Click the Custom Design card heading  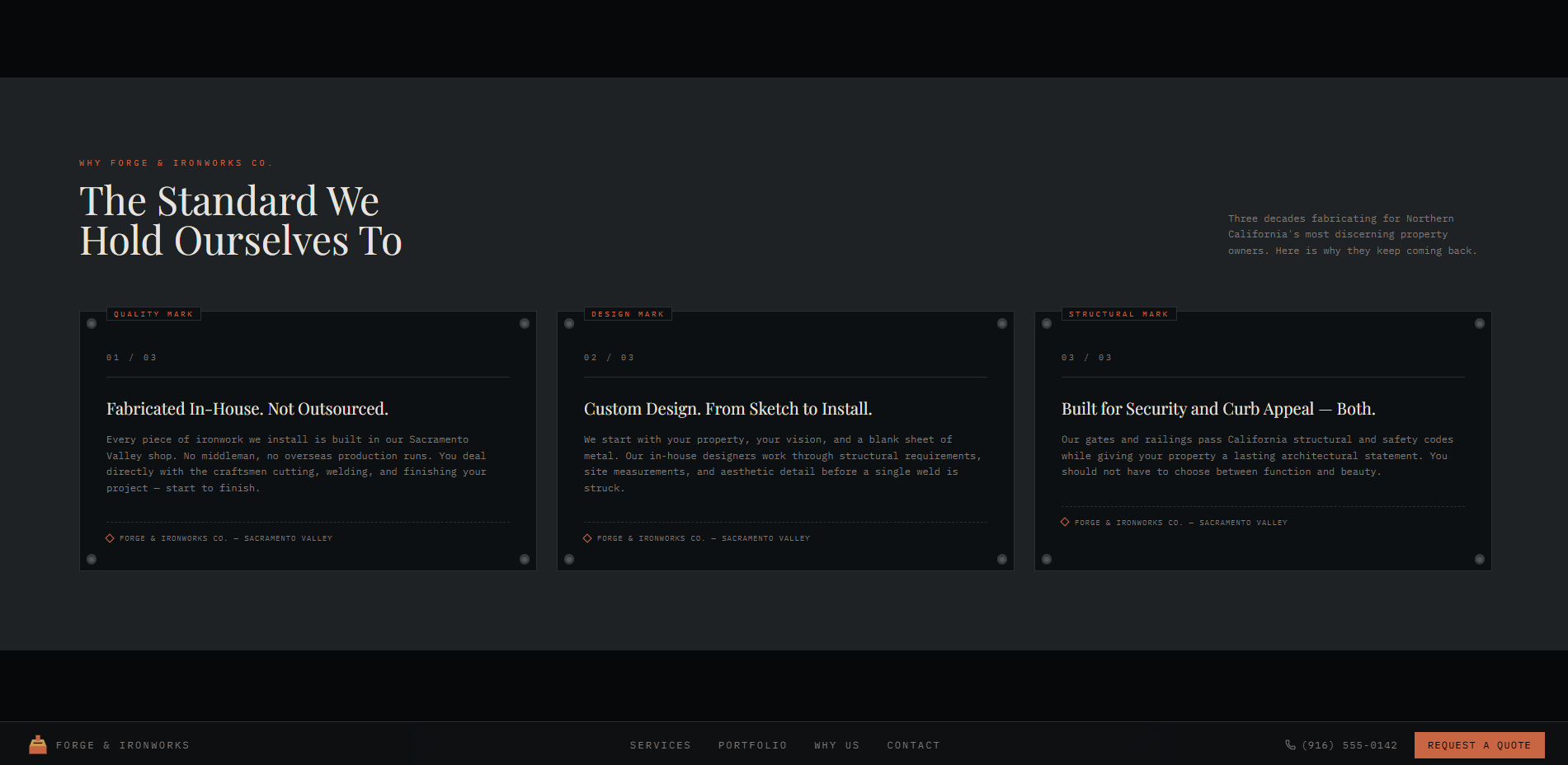click(x=727, y=409)
